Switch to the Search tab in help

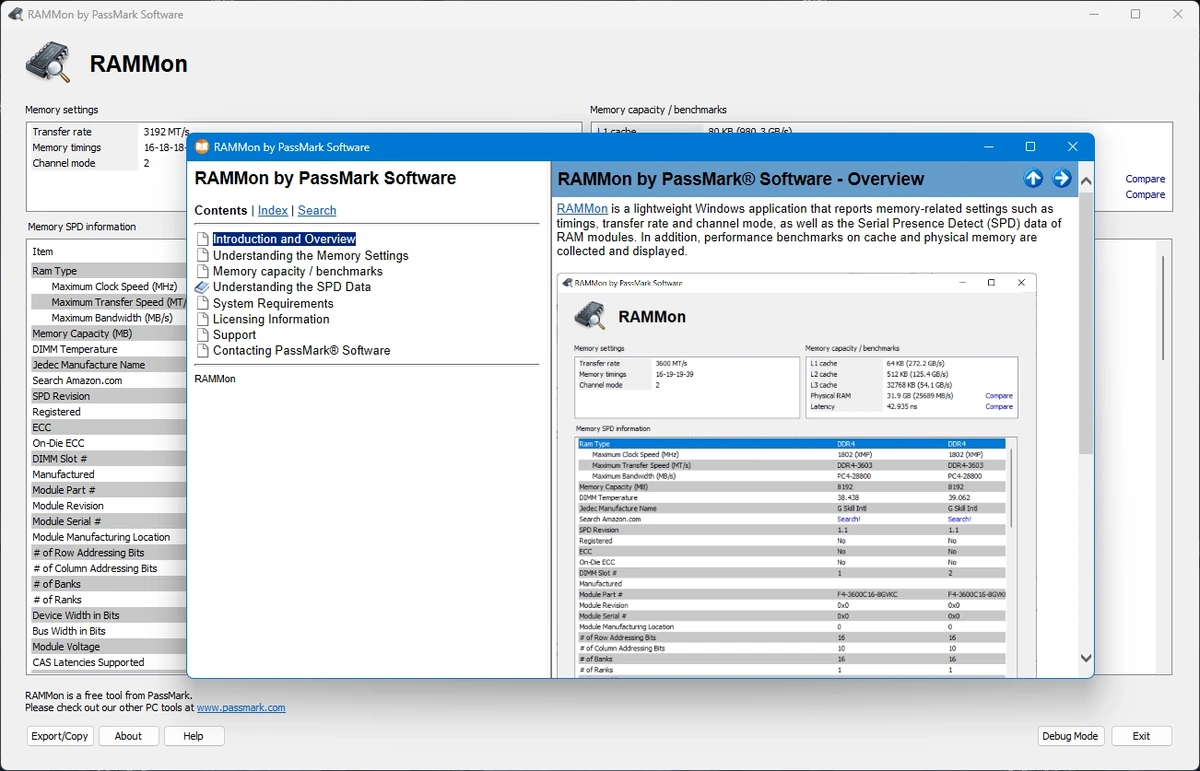316,210
